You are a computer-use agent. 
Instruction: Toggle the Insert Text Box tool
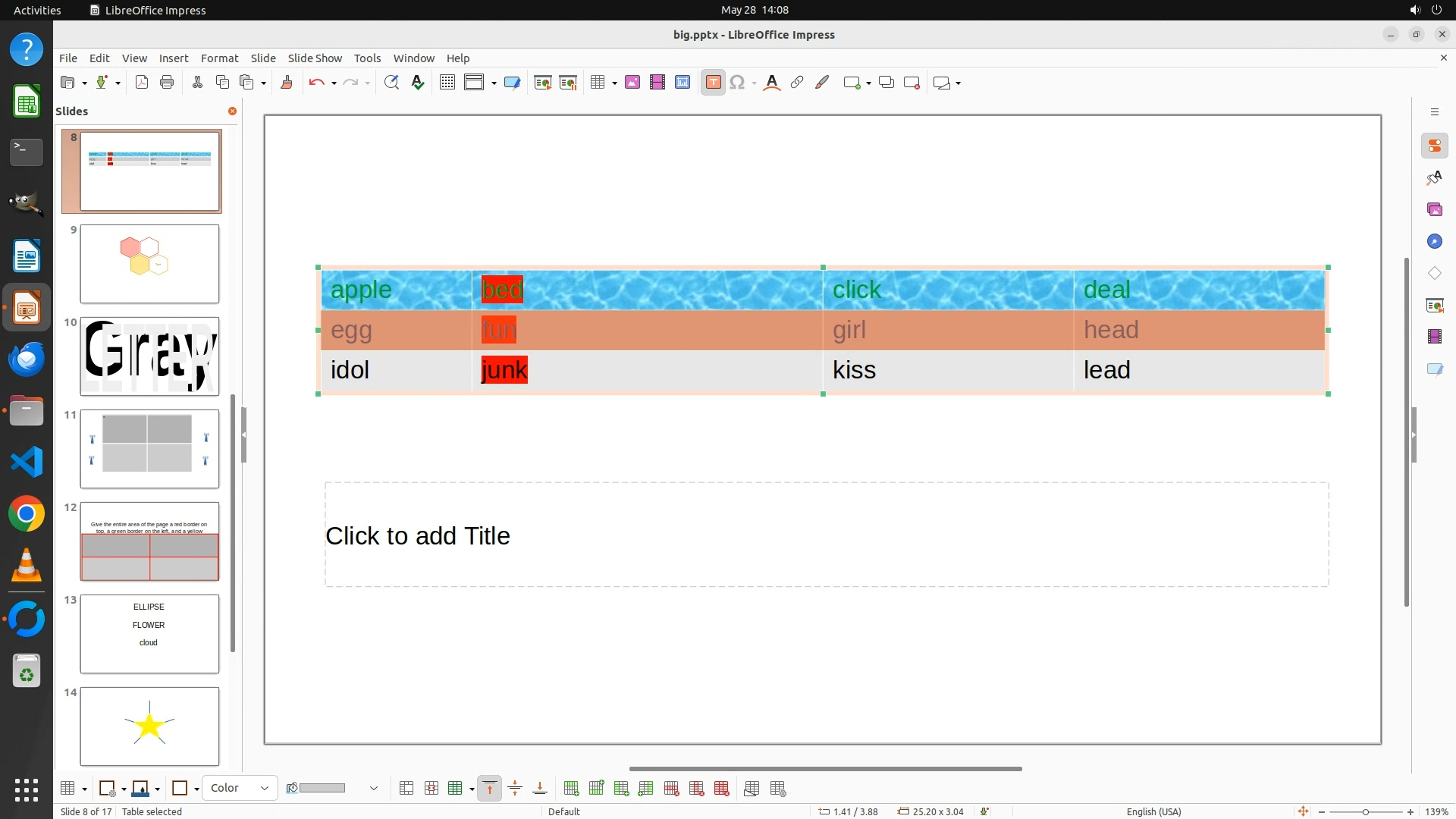[x=713, y=83]
